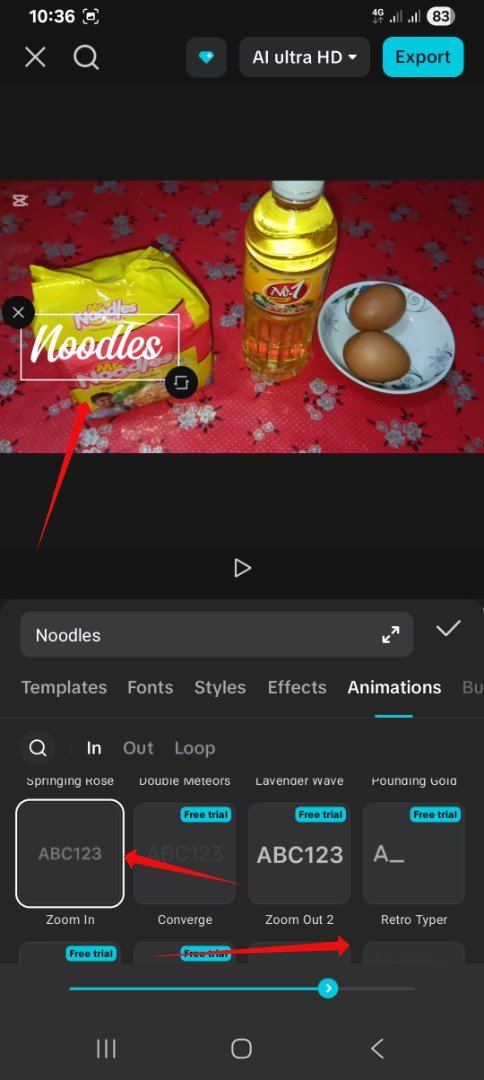Switch to the Templates tab
Screen dimensions: 484x1080
(64, 687)
